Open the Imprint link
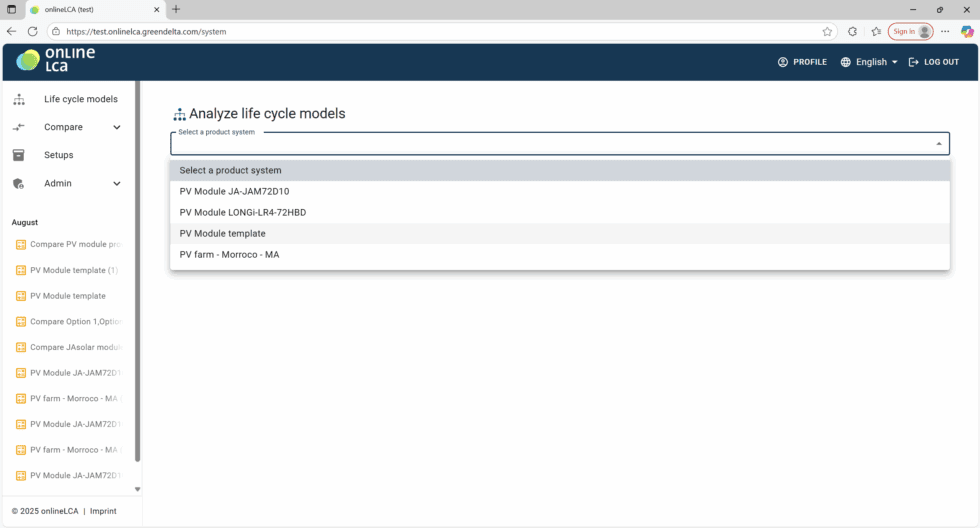Image resolution: width=980 pixels, height=528 pixels. pyautogui.click(x=103, y=511)
